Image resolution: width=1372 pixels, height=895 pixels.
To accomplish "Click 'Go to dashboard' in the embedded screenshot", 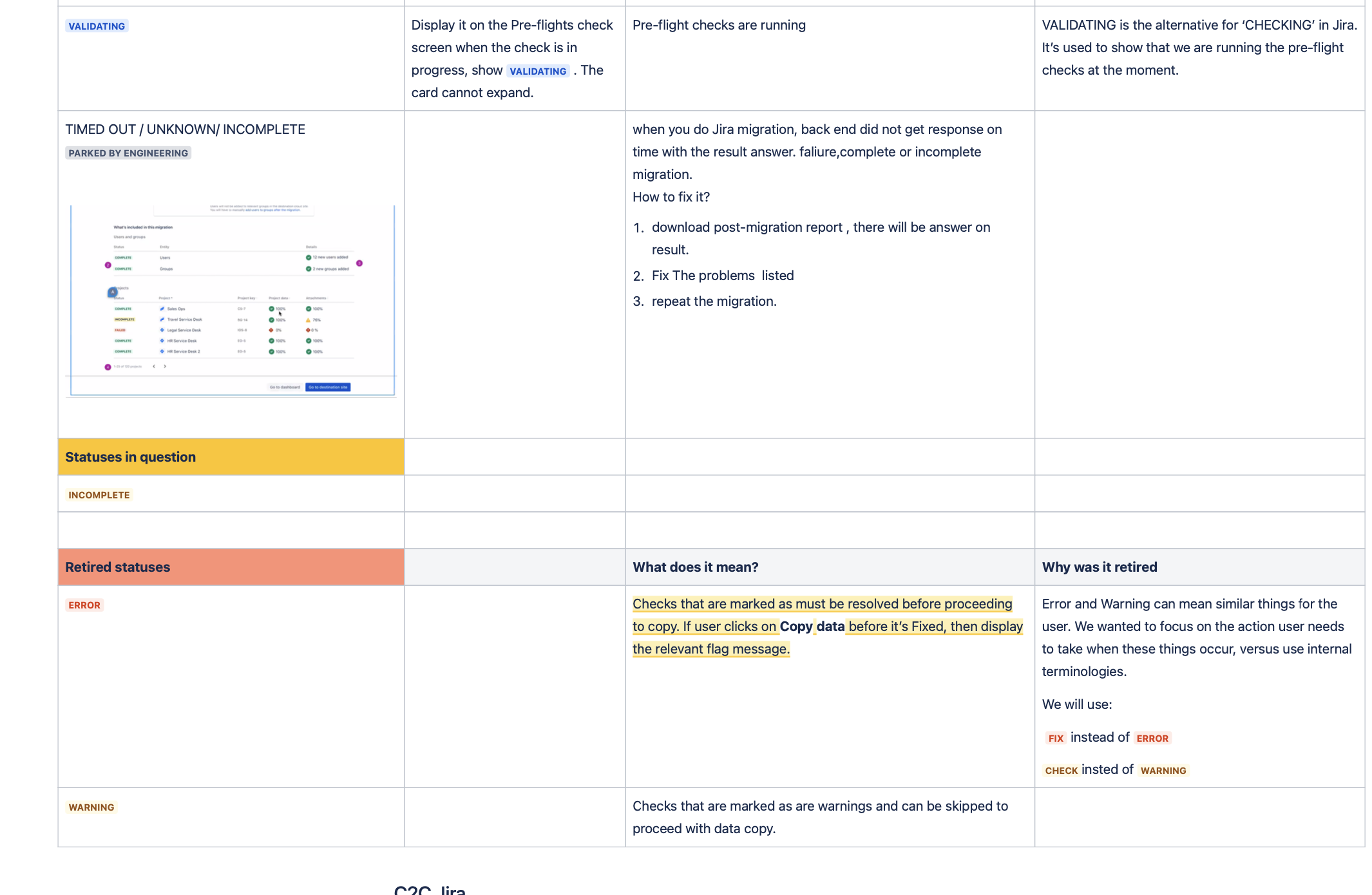I will pos(285,387).
